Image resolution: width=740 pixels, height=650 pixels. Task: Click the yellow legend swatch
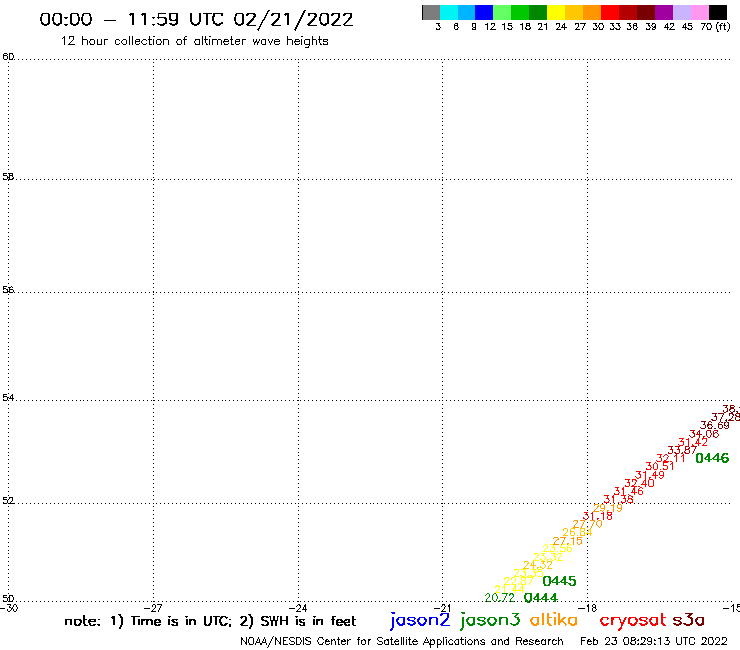[x=556, y=12]
